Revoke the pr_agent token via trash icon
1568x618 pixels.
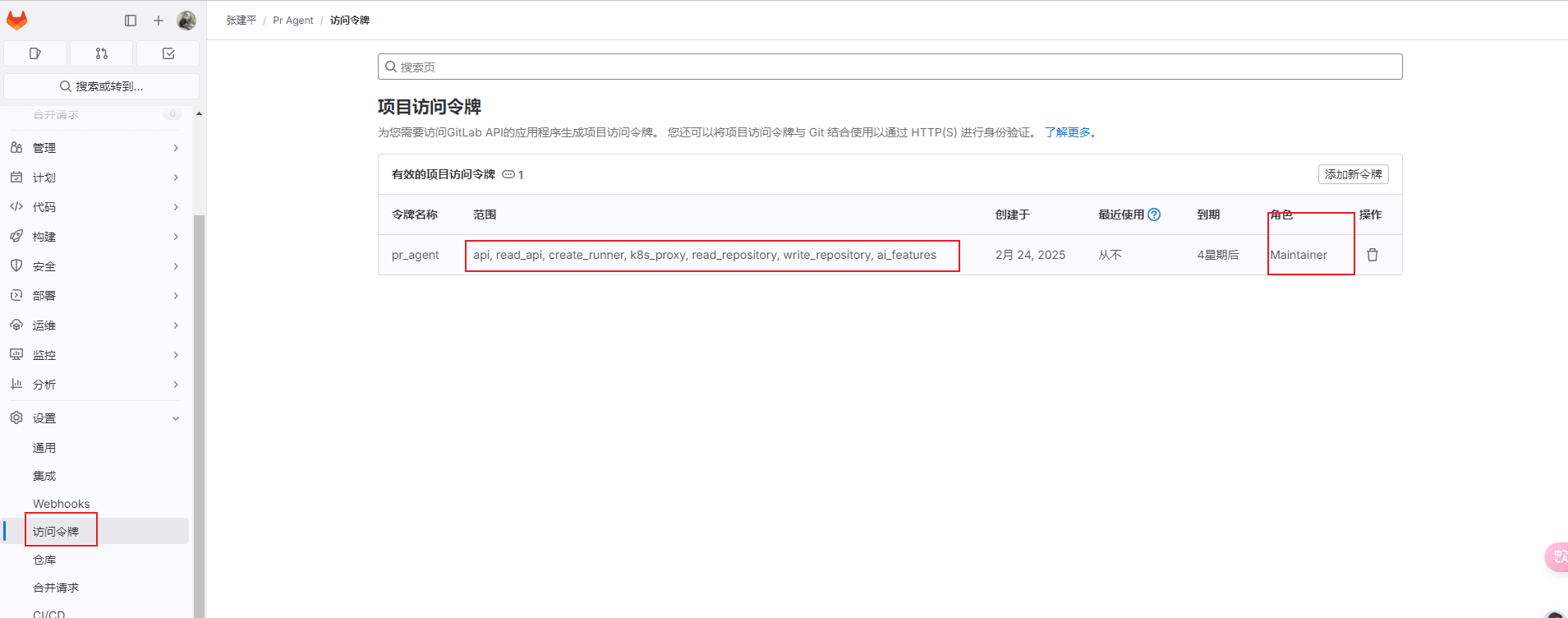[x=1372, y=255]
